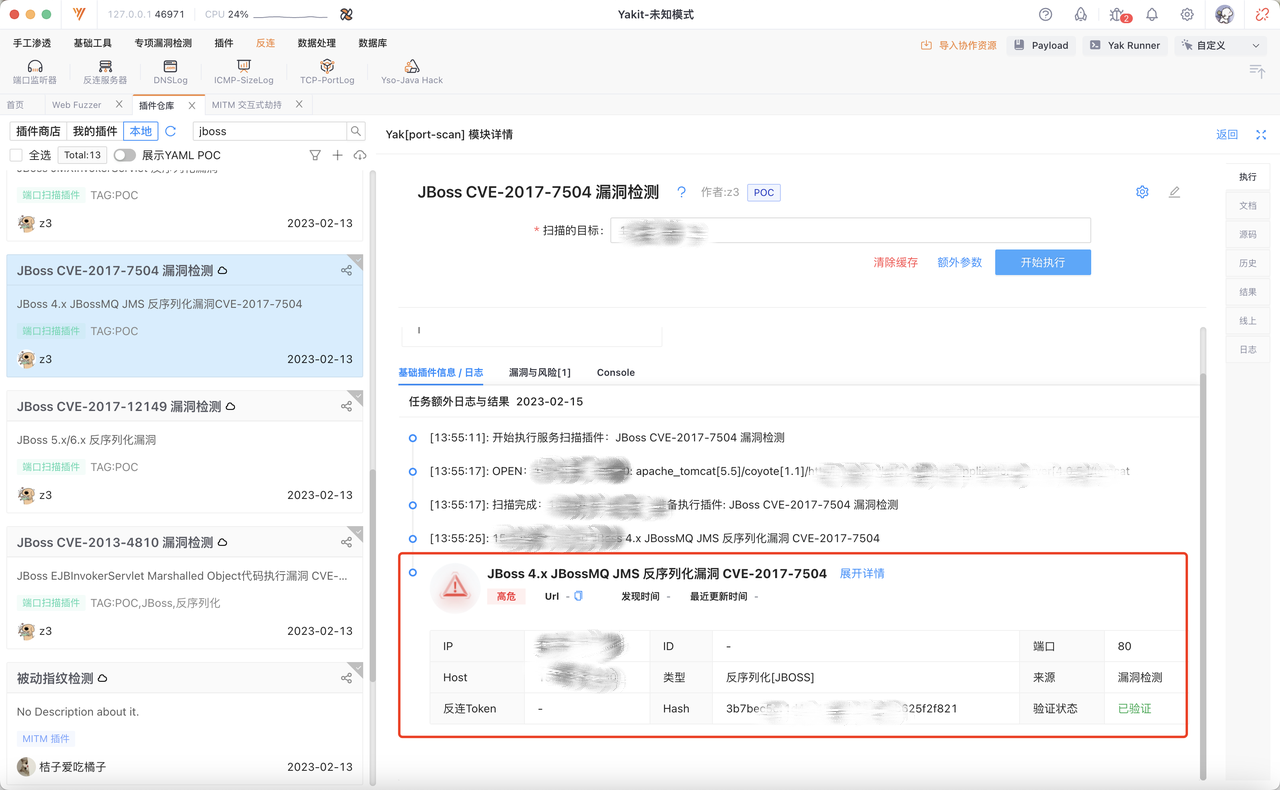Screen dimensions: 1280x790
Task: Click 导入协作资源 import button
Action: (x=959, y=45)
